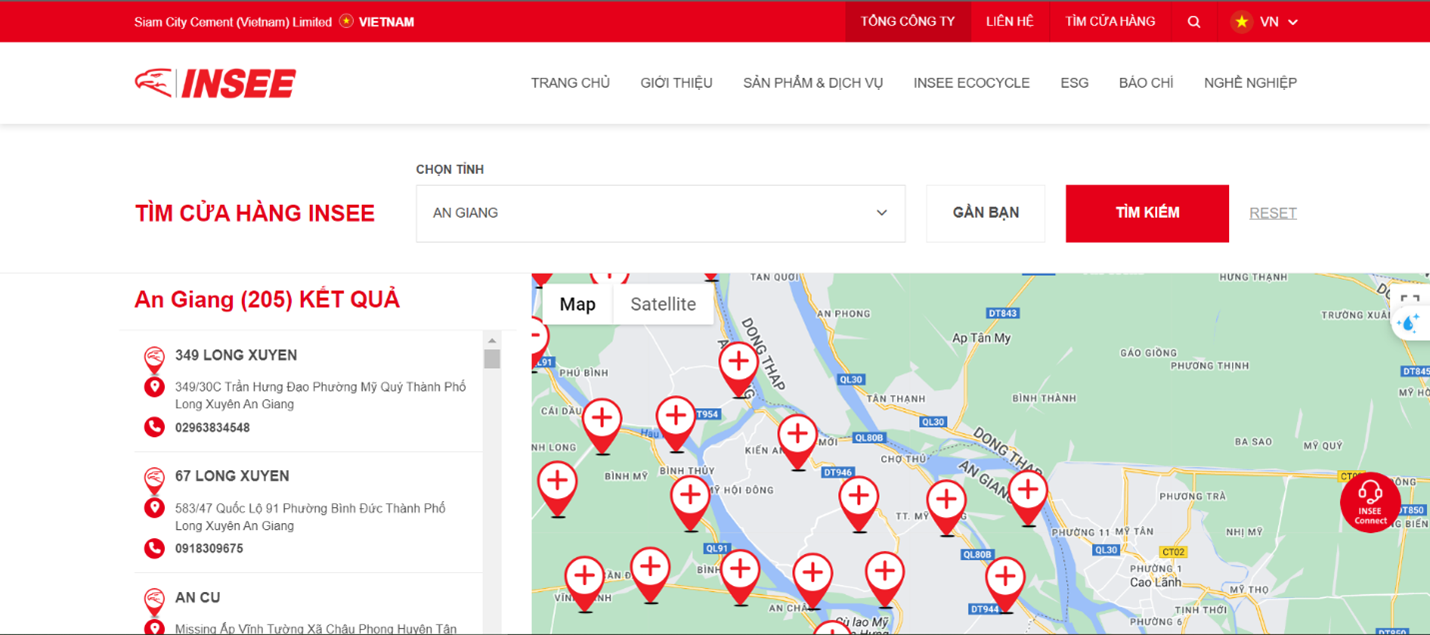1430x635 pixels.
Task: Open the VN language dropdown
Action: click(x=1265, y=22)
